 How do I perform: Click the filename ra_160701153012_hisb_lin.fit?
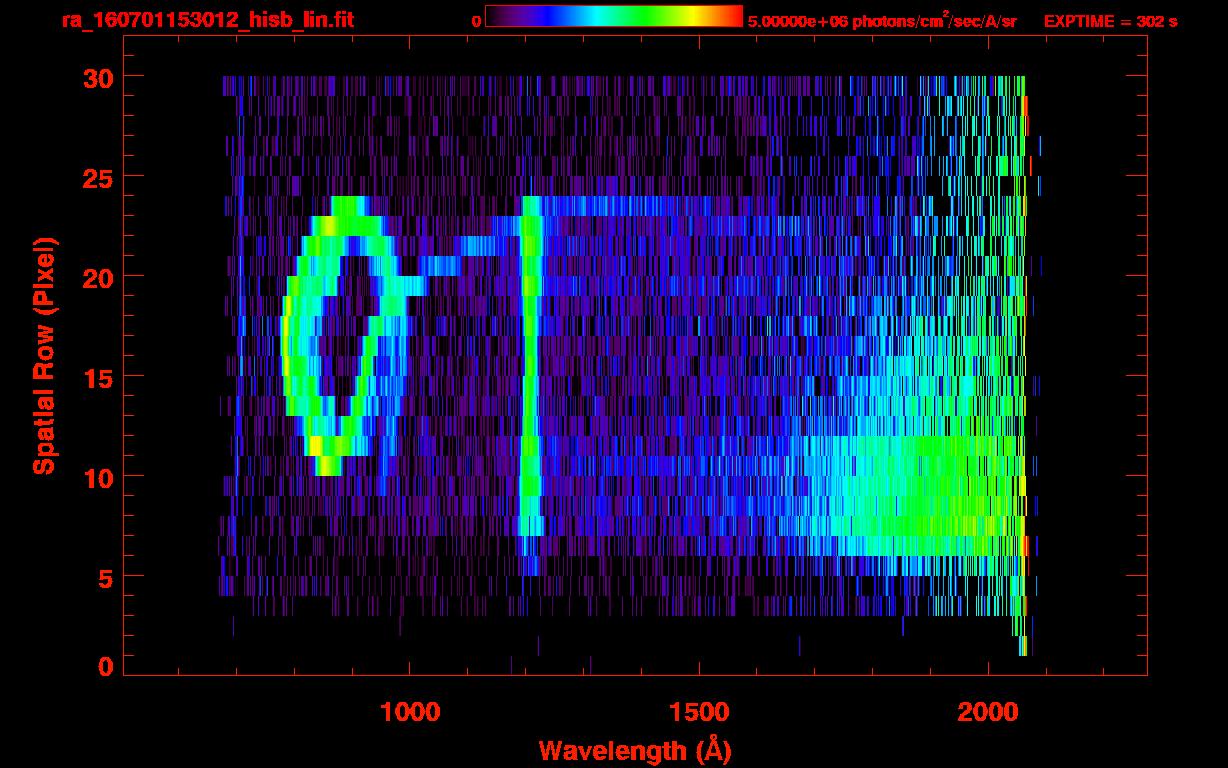206,20
